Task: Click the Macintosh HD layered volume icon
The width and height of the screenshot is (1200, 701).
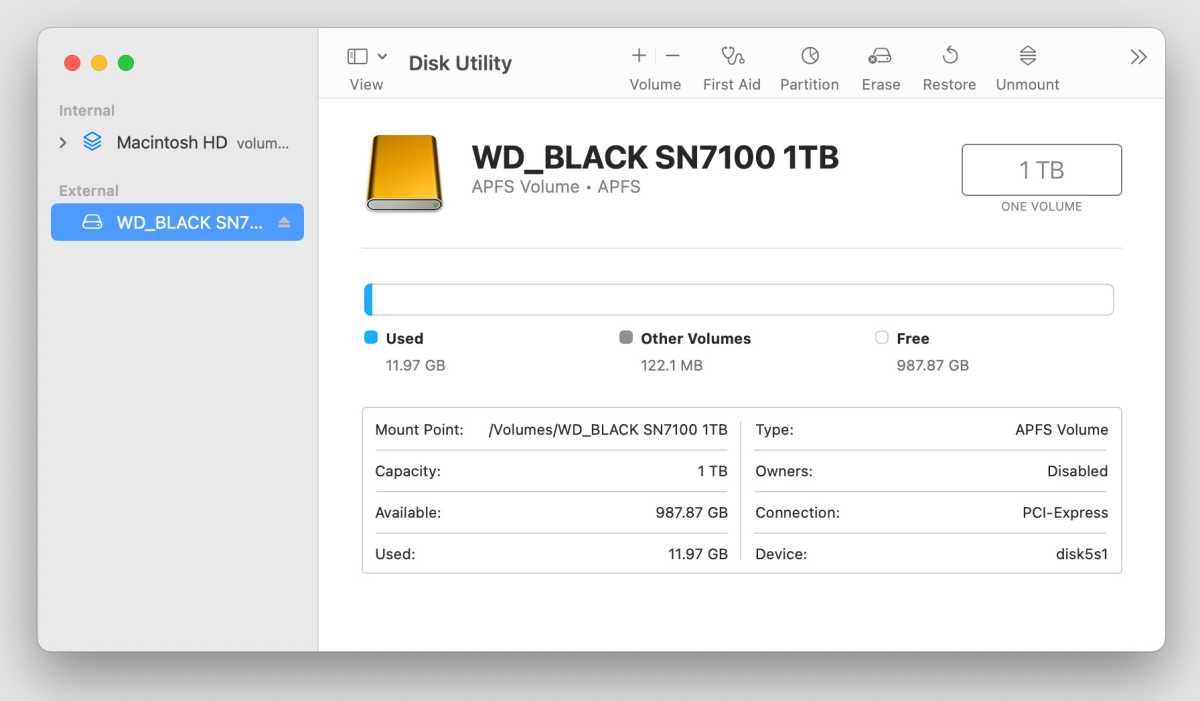Action: [x=92, y=142]
